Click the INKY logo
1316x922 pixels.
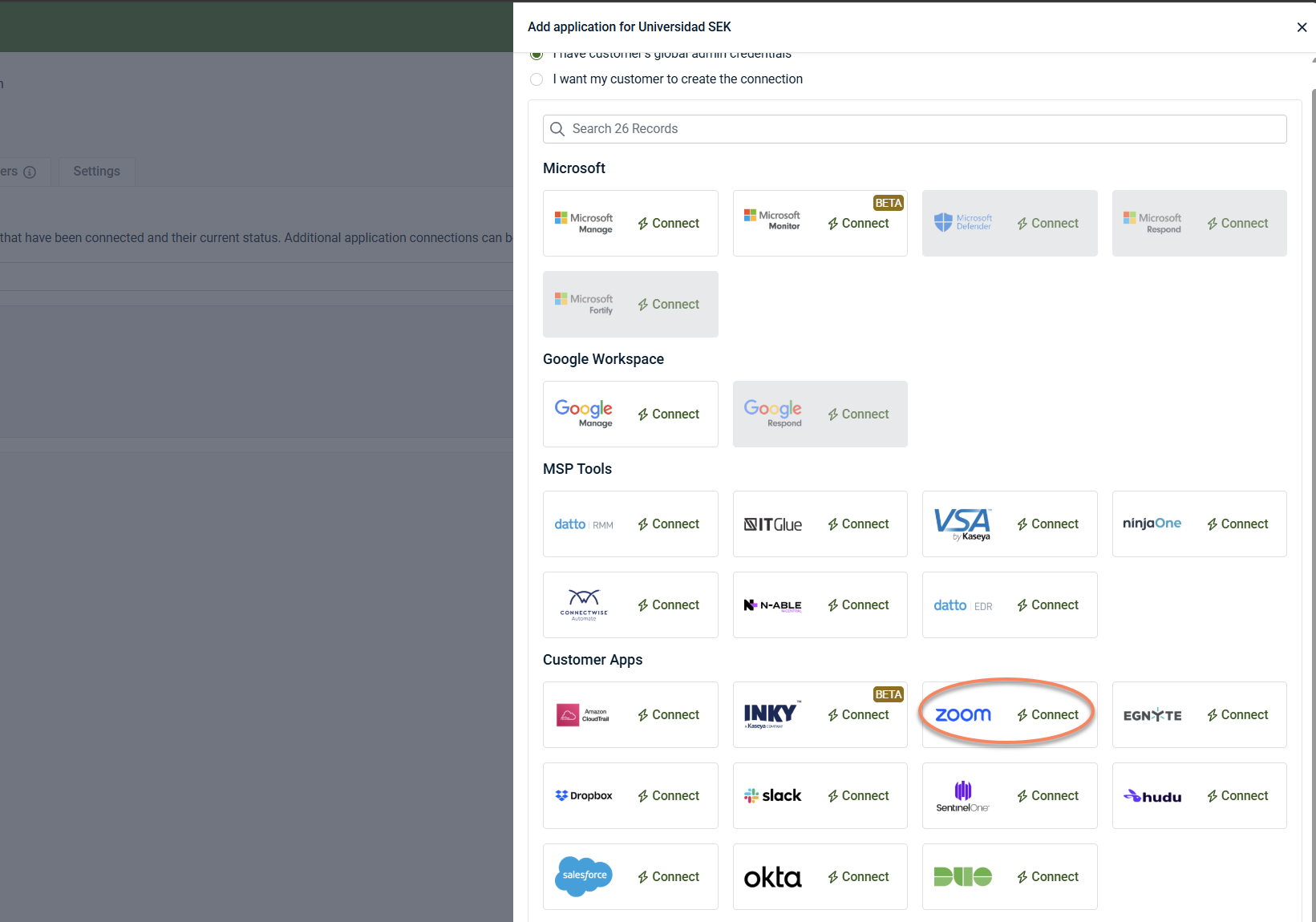(771, 715)
